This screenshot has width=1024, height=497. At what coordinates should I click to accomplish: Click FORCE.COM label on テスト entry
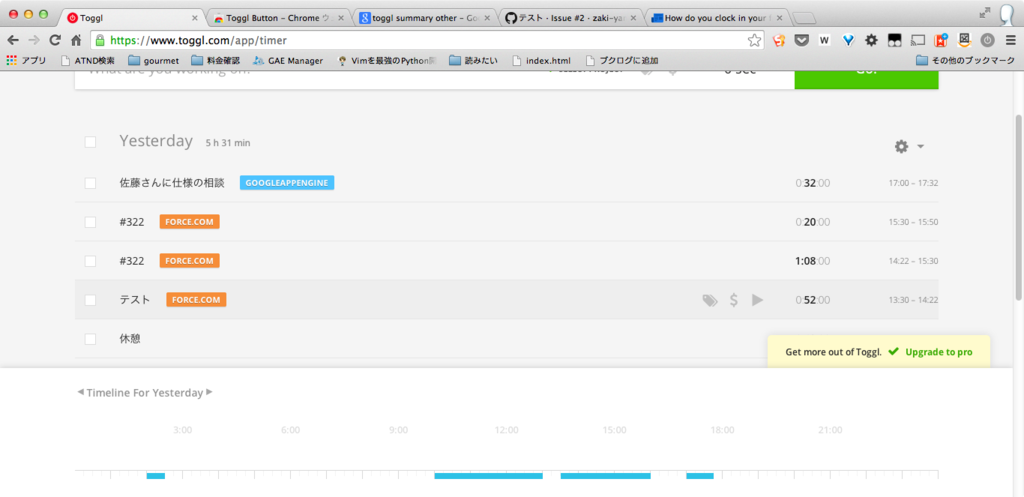pos(196,300)
